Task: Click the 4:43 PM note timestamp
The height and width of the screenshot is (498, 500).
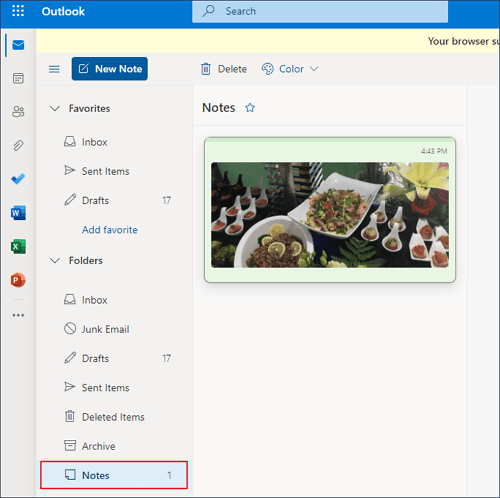Action: pyautogui.click(x=434, y=151)
